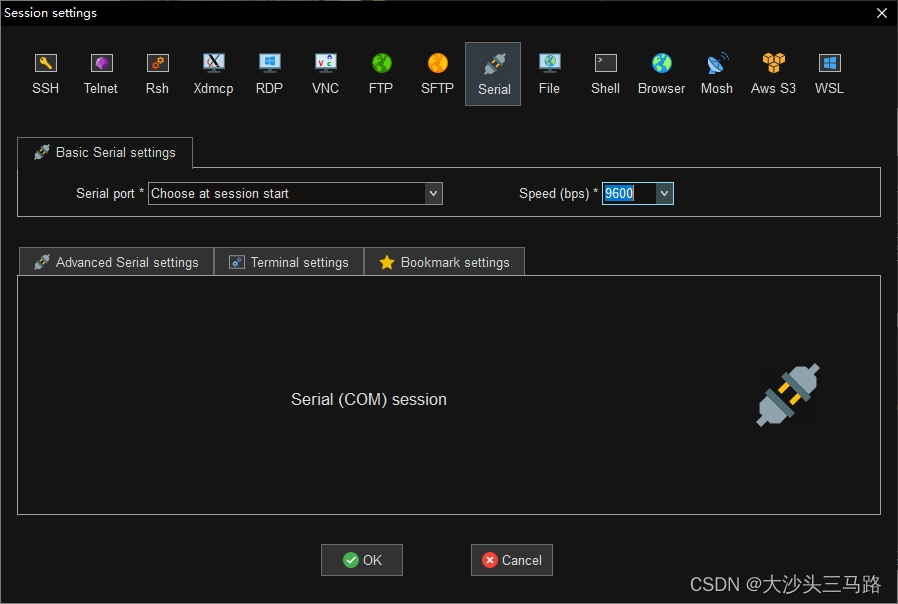898x604 pixels.
Task: Go to Bookmark settings tab
Action: click(x=444, y=262)
